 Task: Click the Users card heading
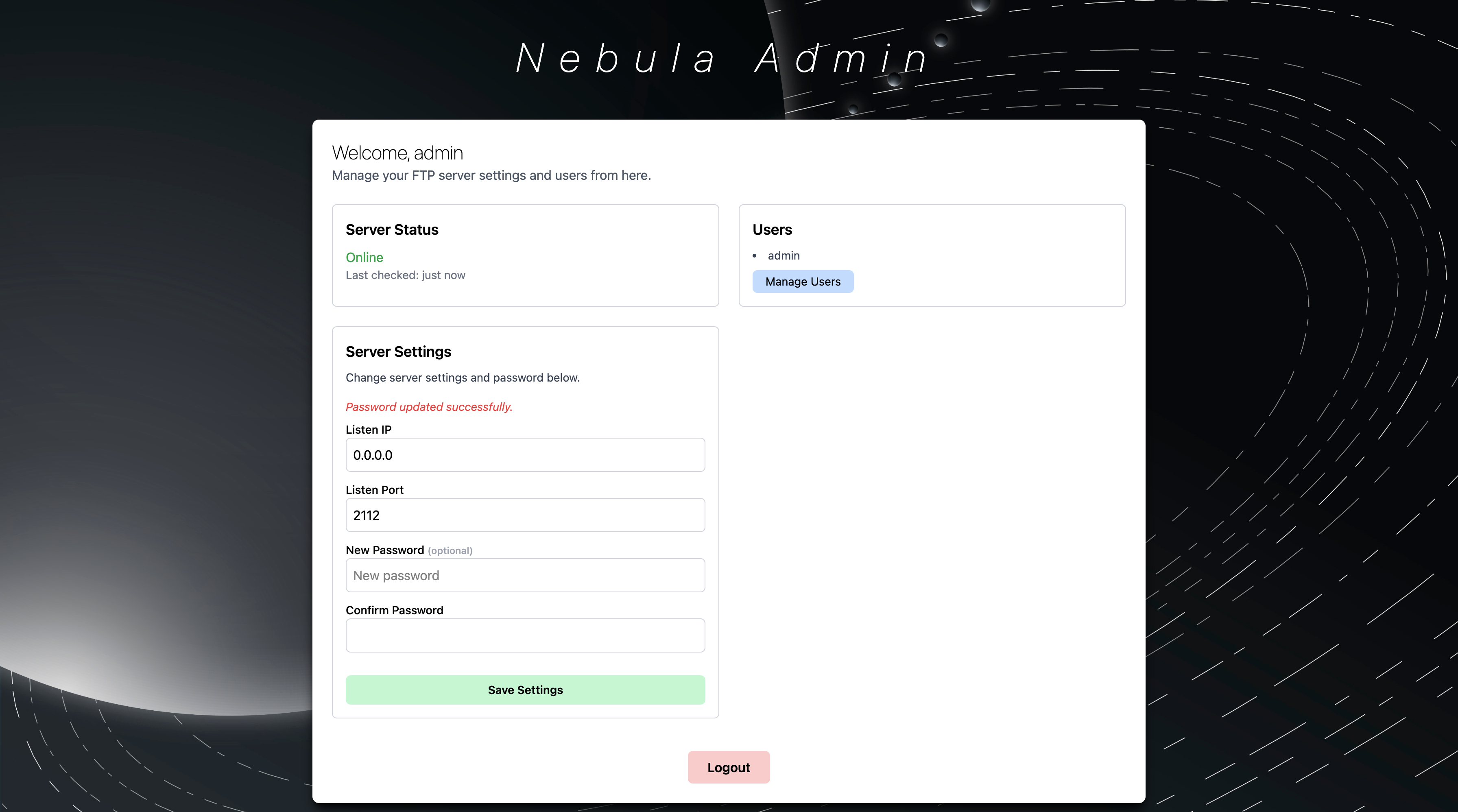point(772,230)
